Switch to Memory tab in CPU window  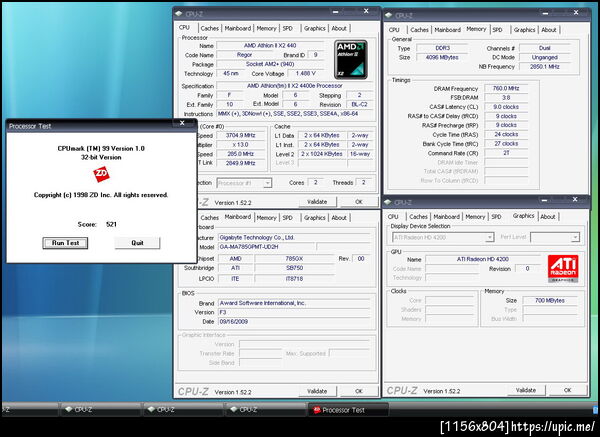click(266, 28)
